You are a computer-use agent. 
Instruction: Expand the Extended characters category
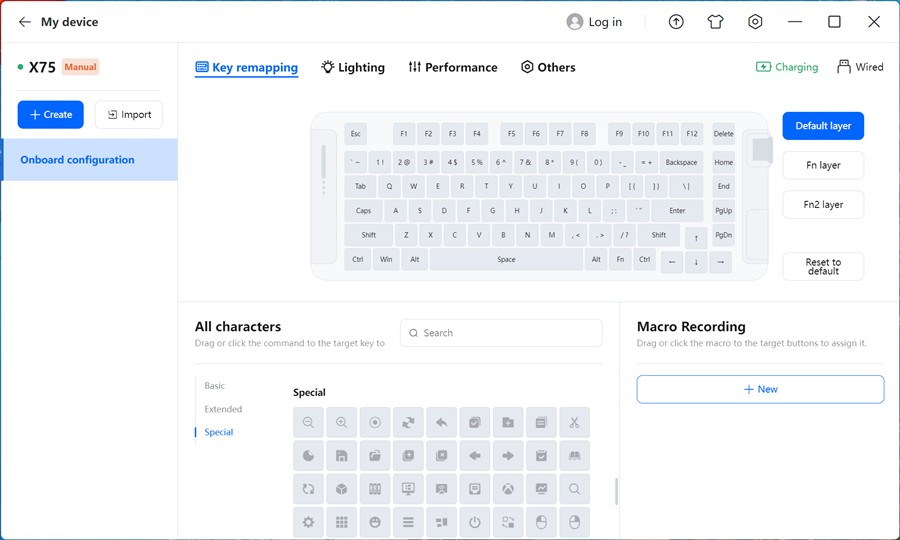pyautogui.click(x=223, y=409)
